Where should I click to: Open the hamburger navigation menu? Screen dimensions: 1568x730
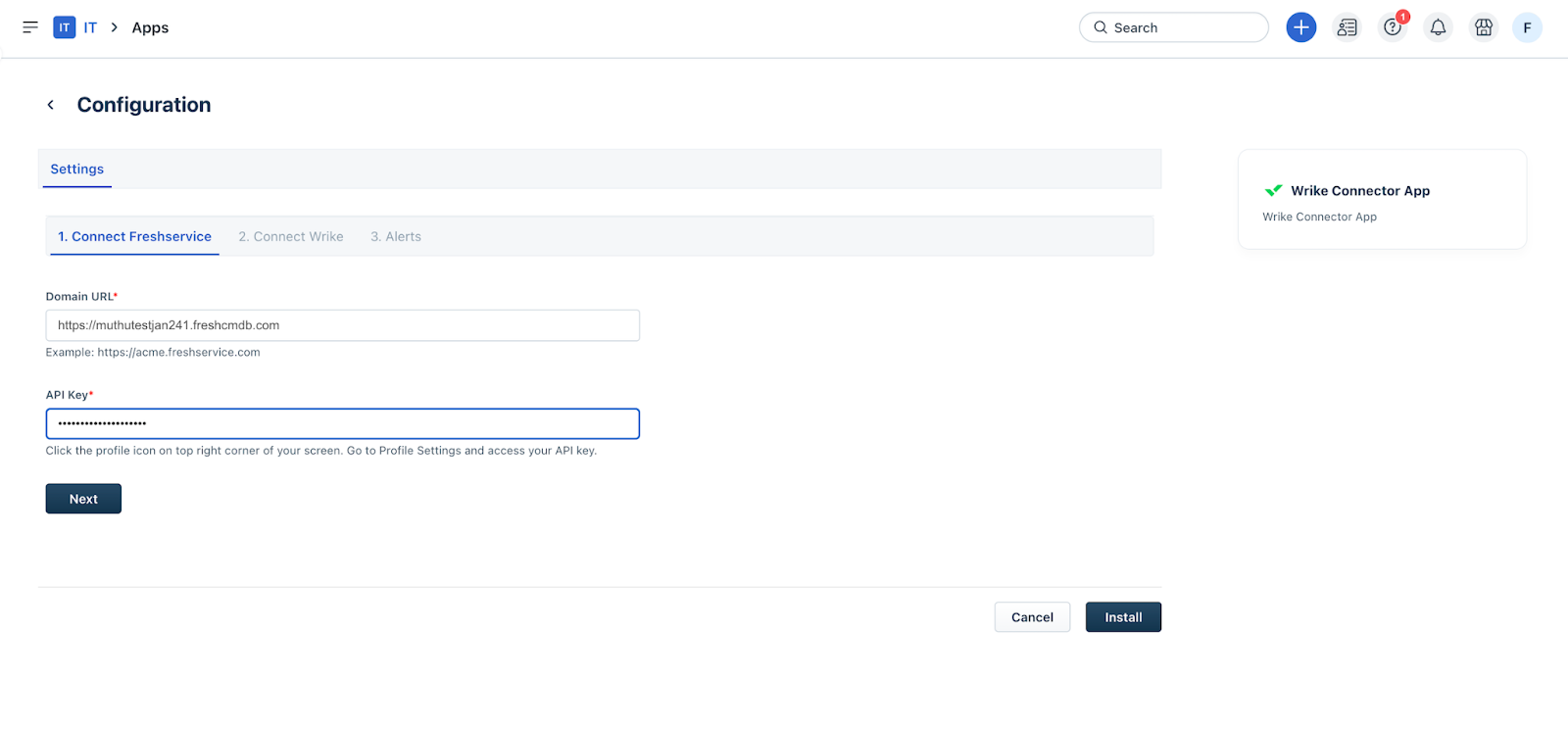point(30,27)
